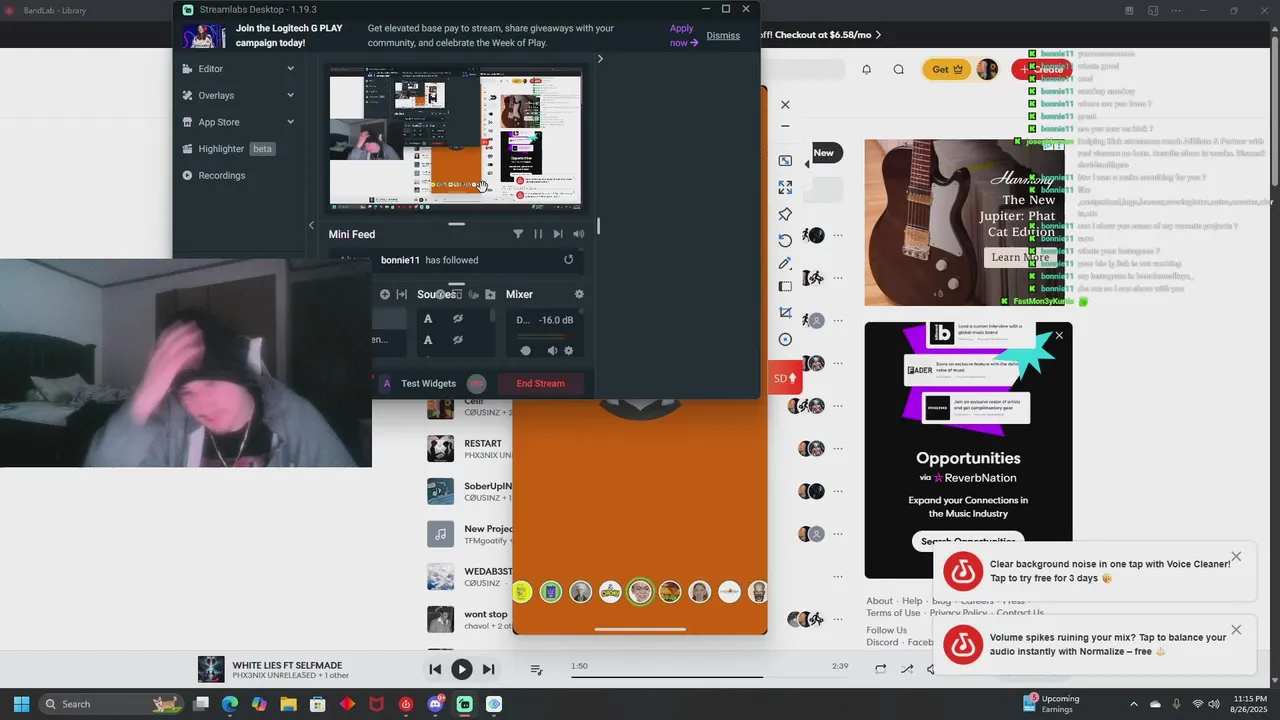
Task: Pin the phone mirror window on top
Action: tap(785, 214)
